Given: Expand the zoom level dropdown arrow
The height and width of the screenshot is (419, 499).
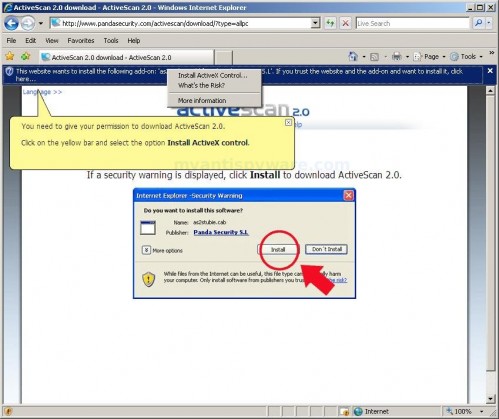Looking at the screenshot, I should coord(482,412).
